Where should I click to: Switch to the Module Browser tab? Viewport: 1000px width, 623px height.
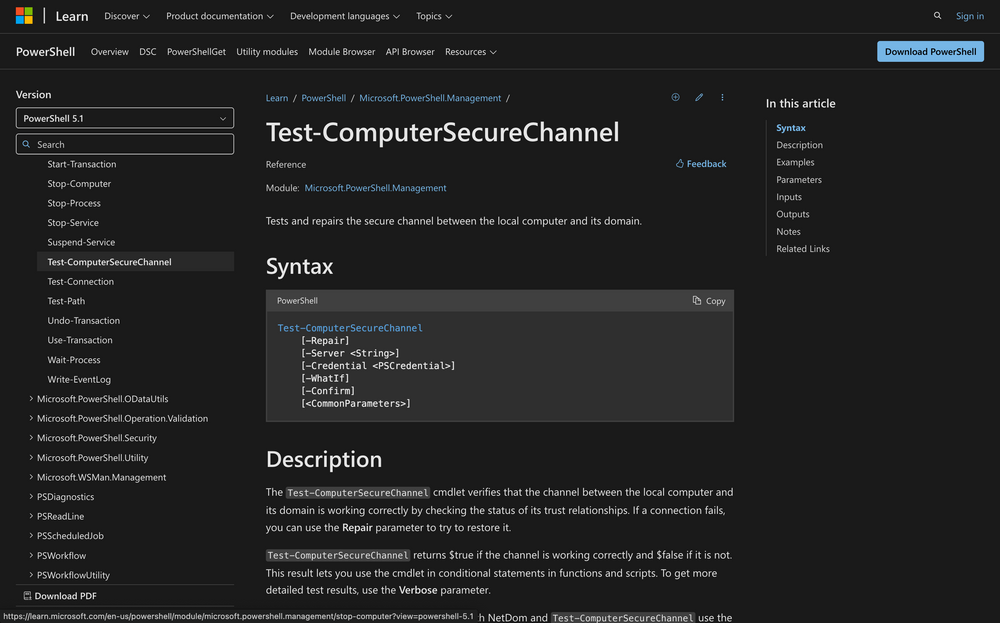(341, 51)
